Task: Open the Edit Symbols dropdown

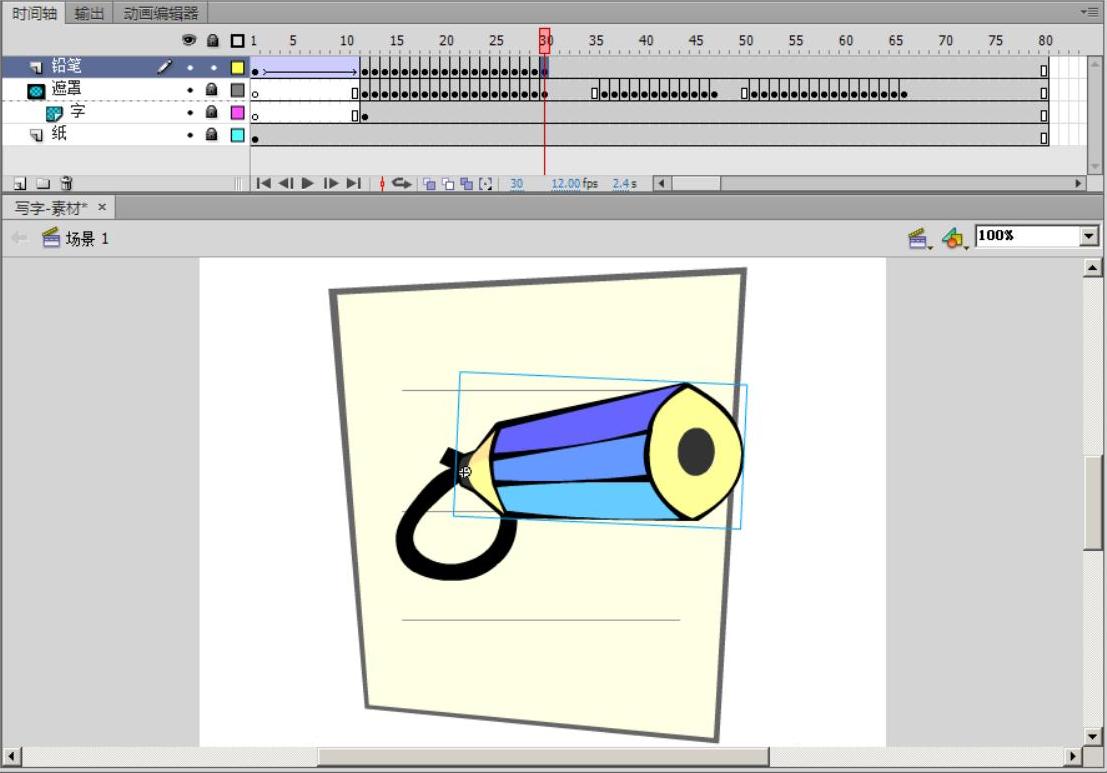Action: 955,238
